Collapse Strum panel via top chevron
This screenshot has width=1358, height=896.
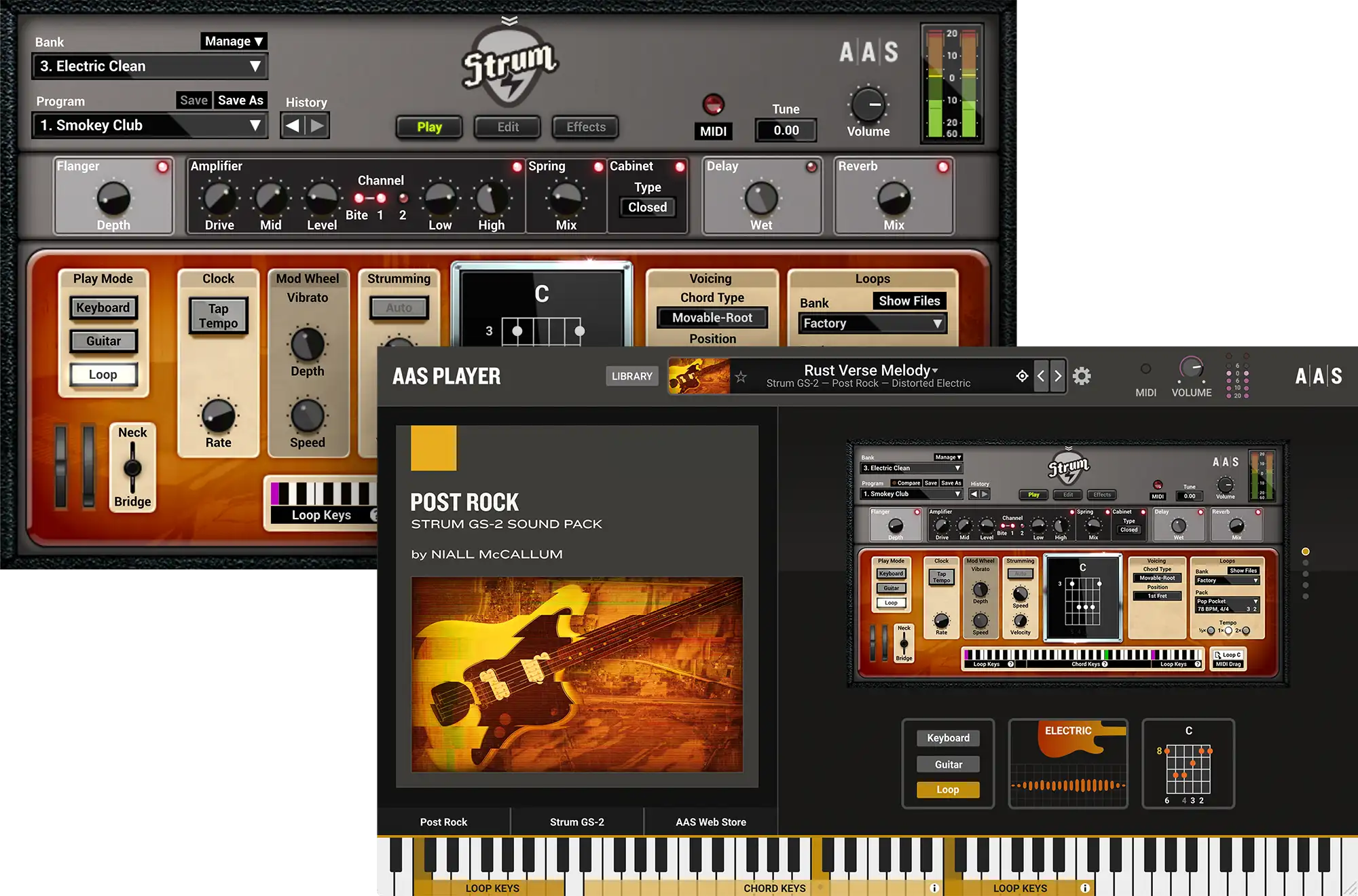coord(509,20)
